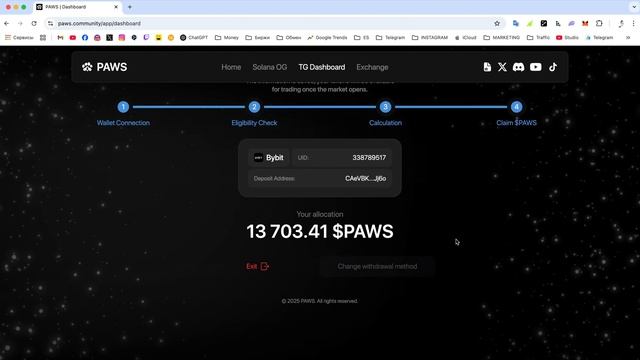
Task: Open Instagram bookmark icon
Action: point(122,38)
